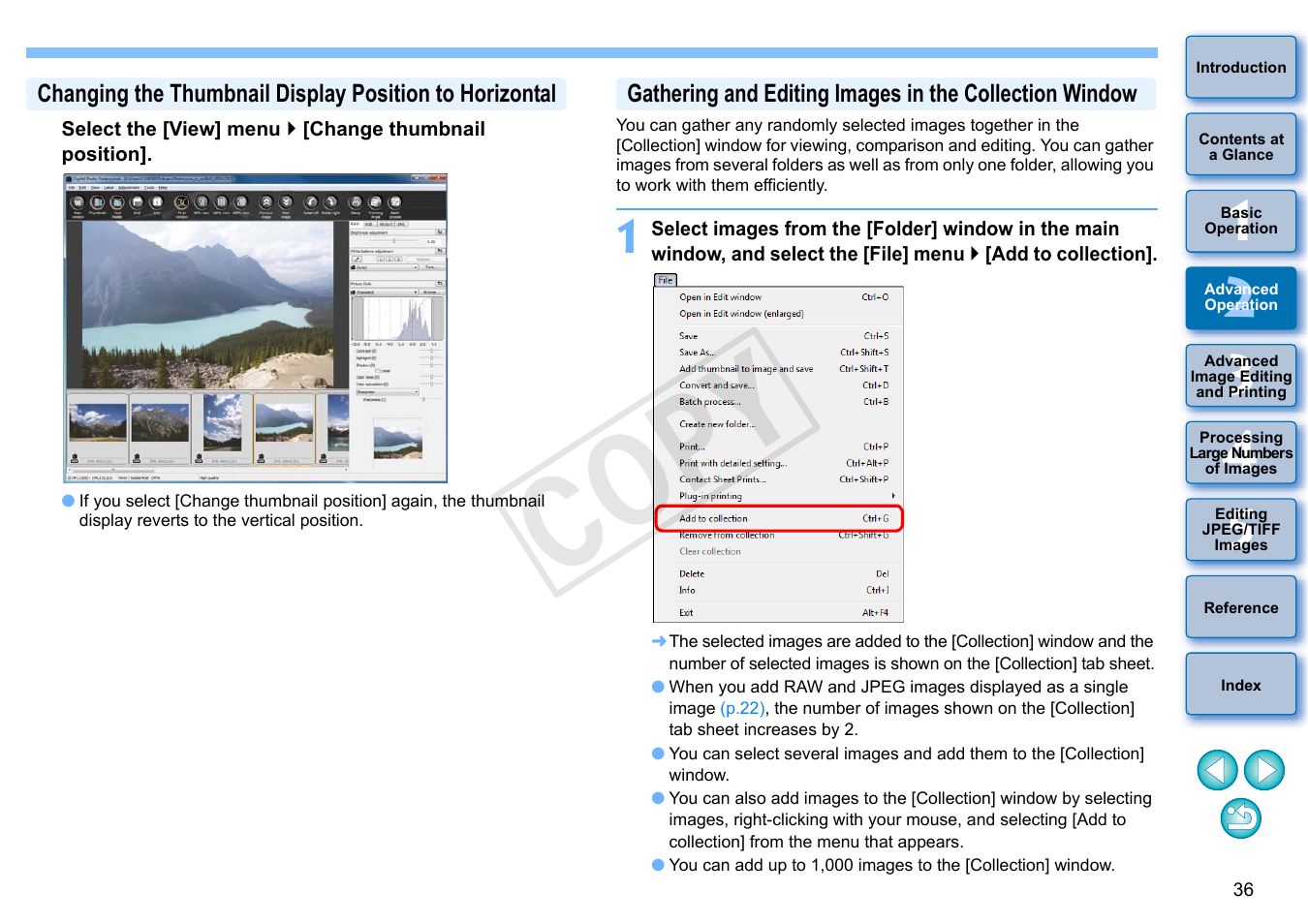Screen dimensions: 1308x924
Task: Select the first thumbnail in the strip
Action: [x=98, y=430]
